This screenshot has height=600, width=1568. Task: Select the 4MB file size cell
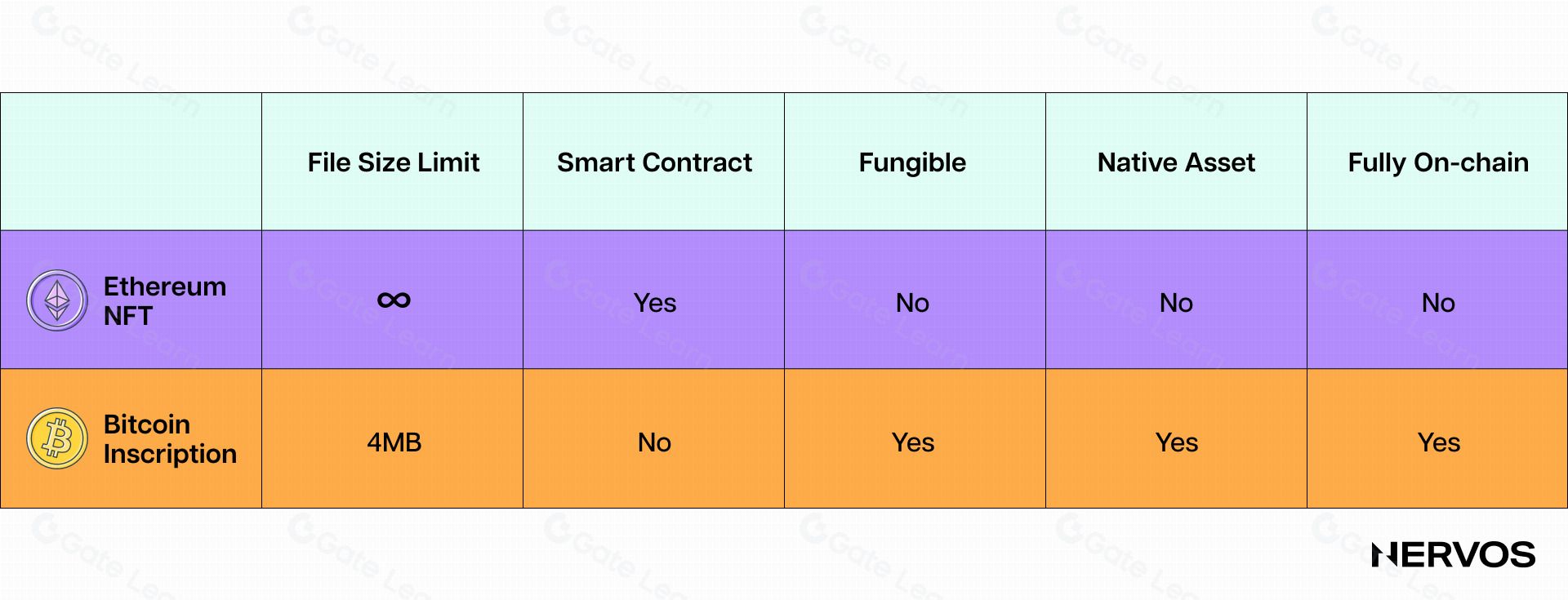click(x=394, y=442)
